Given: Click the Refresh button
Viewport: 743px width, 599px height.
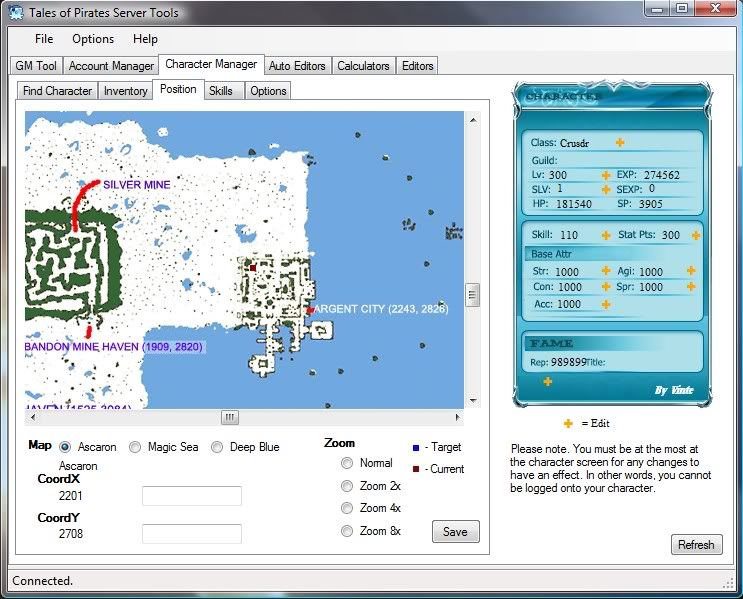Looking at the screenshot, I should (x=695, y=545).
